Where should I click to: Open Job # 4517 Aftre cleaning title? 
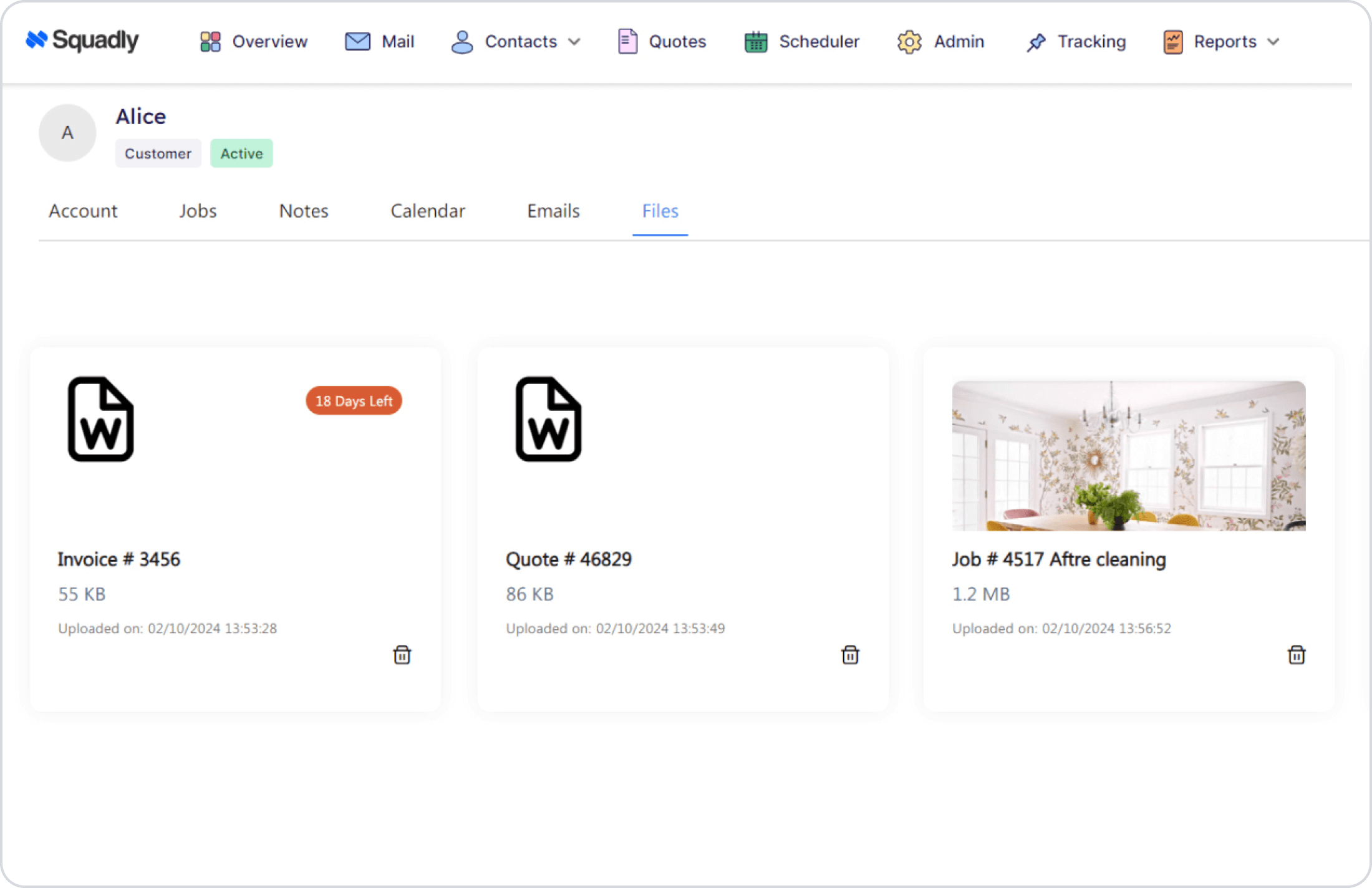pyautogui.click(x=1059, y=559)
